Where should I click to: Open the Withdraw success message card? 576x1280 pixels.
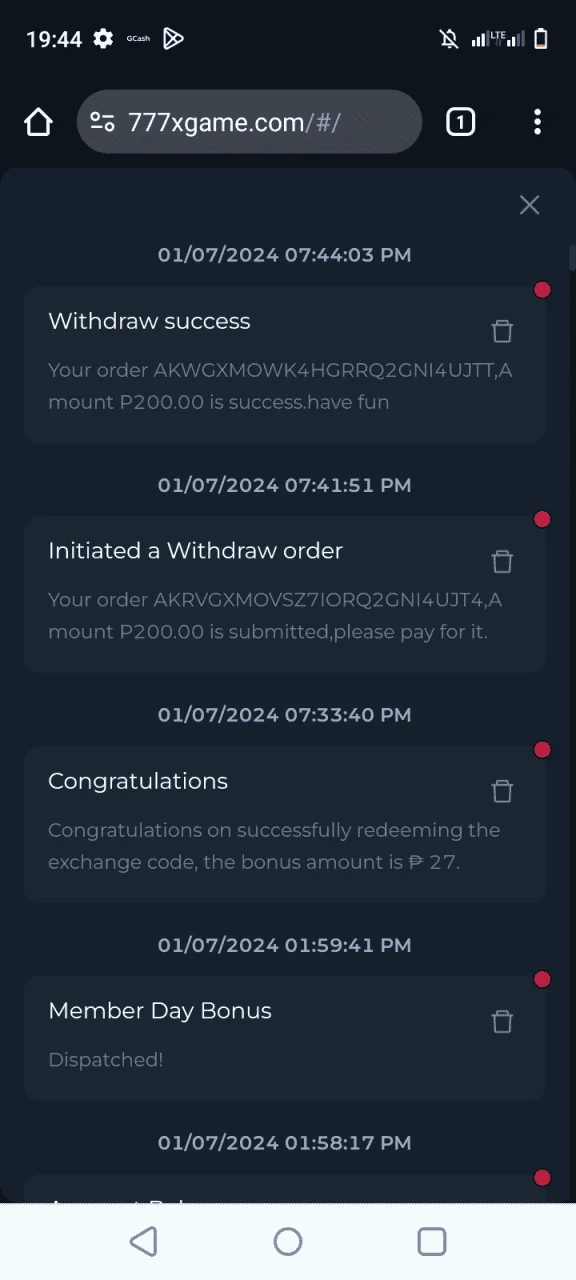pos(285,365)
